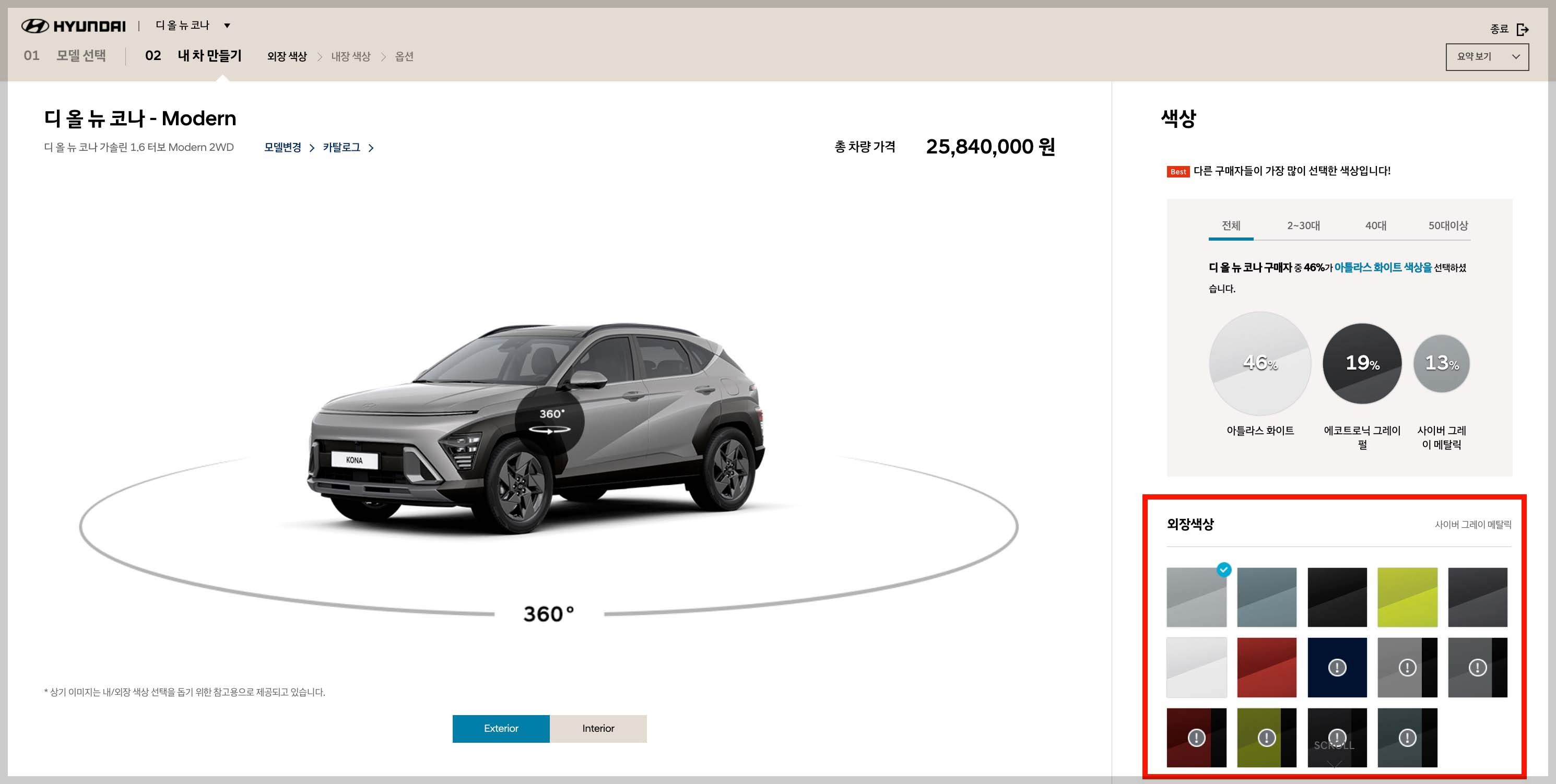The image size is (1556, 784).
Task: Select the 2~30대 age tab
Action: (1303, 226)
